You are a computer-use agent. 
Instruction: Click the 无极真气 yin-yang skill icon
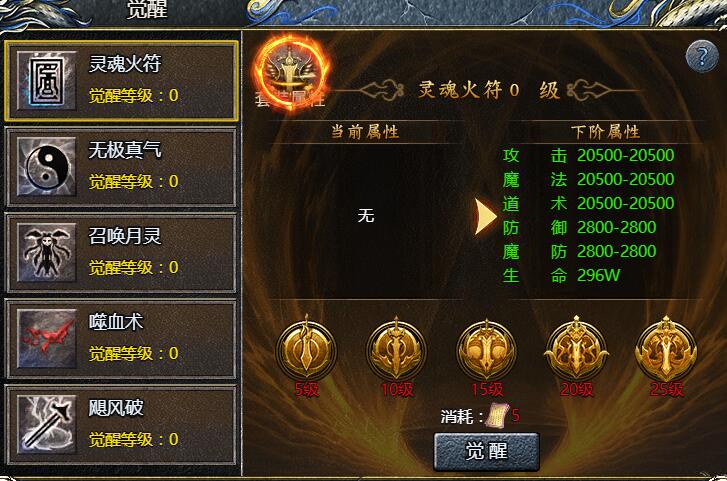[46, 167]
